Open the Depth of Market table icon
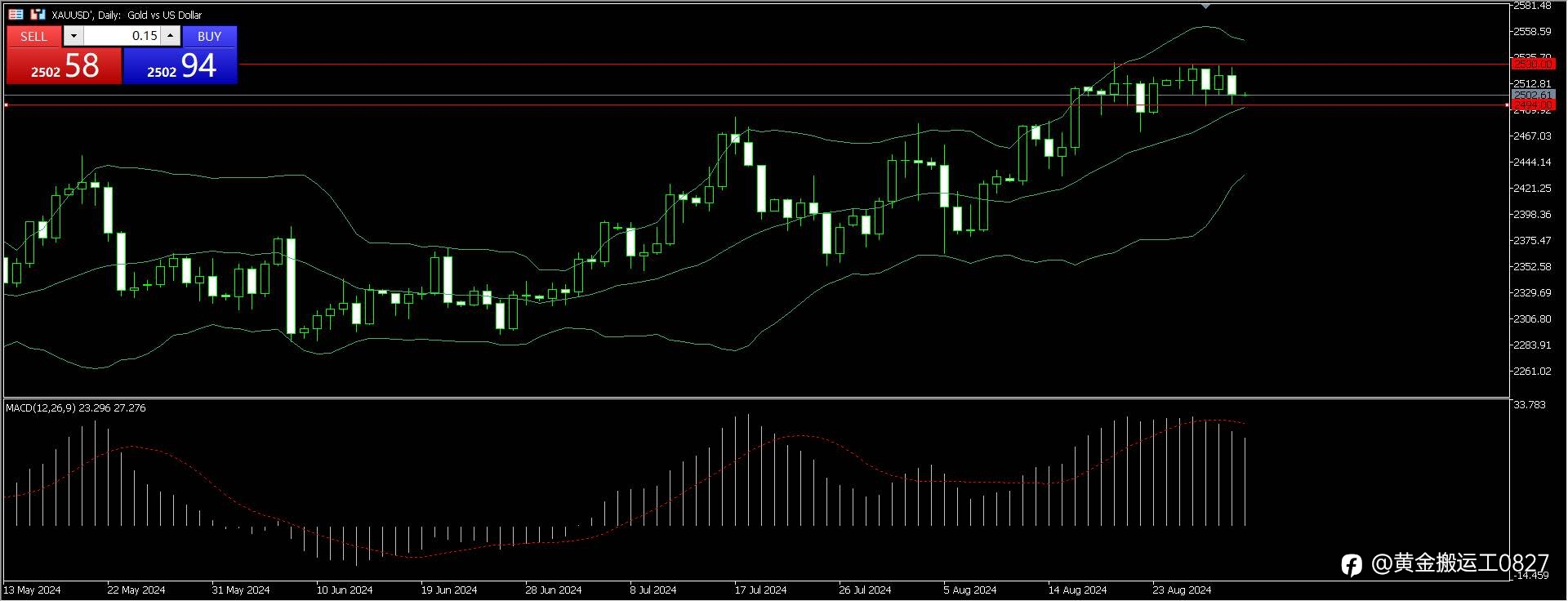The width and height of the screenshot is (1568, 601). 16,14
